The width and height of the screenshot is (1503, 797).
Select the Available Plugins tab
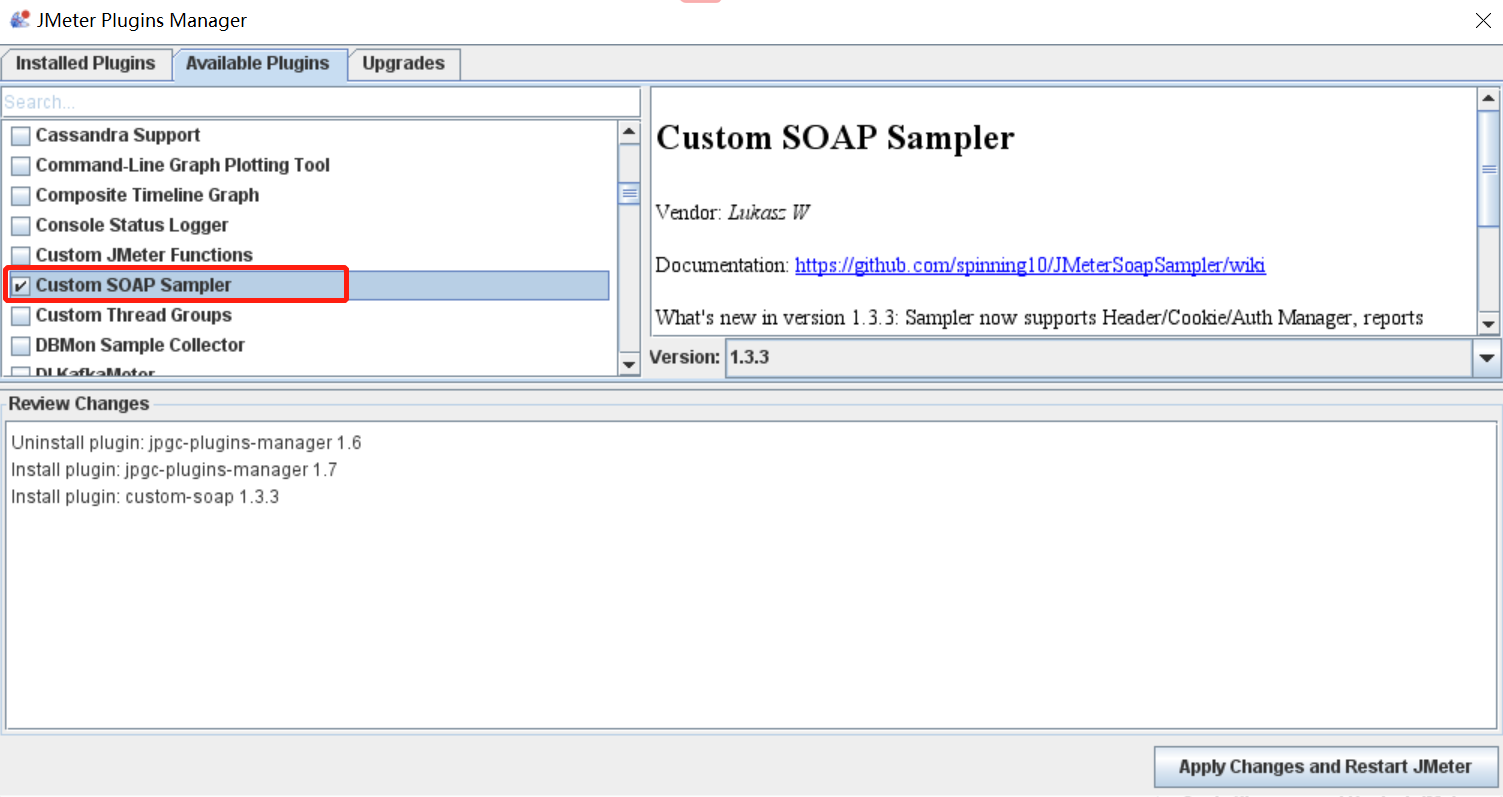[258, 64]
